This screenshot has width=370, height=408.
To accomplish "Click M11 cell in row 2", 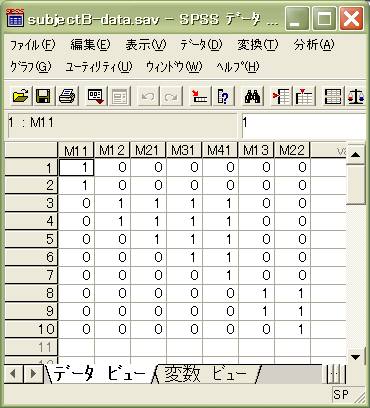I will [76, 185].
